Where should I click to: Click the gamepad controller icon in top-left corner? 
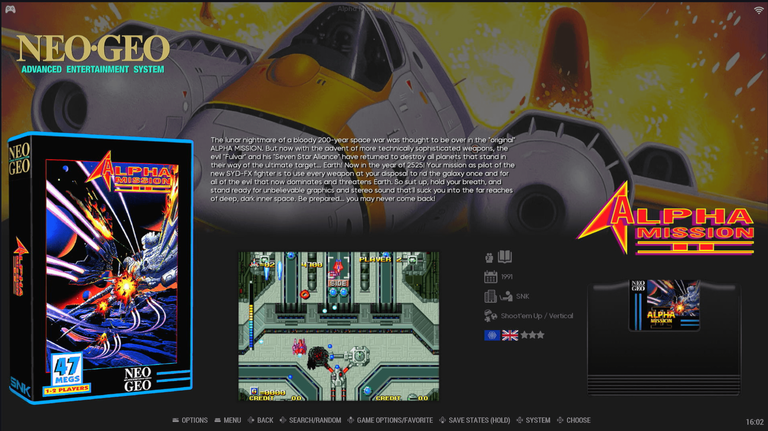tap(9, 9)
